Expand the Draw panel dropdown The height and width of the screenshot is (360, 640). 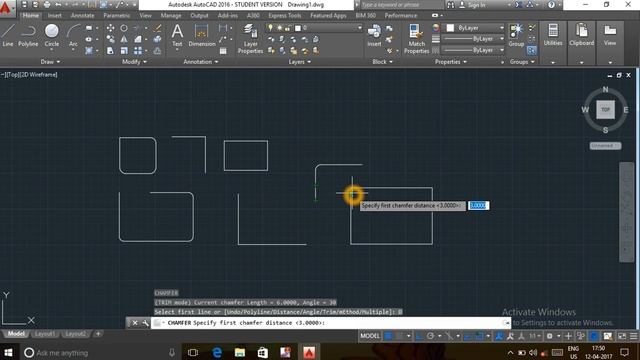click(51, 62)
